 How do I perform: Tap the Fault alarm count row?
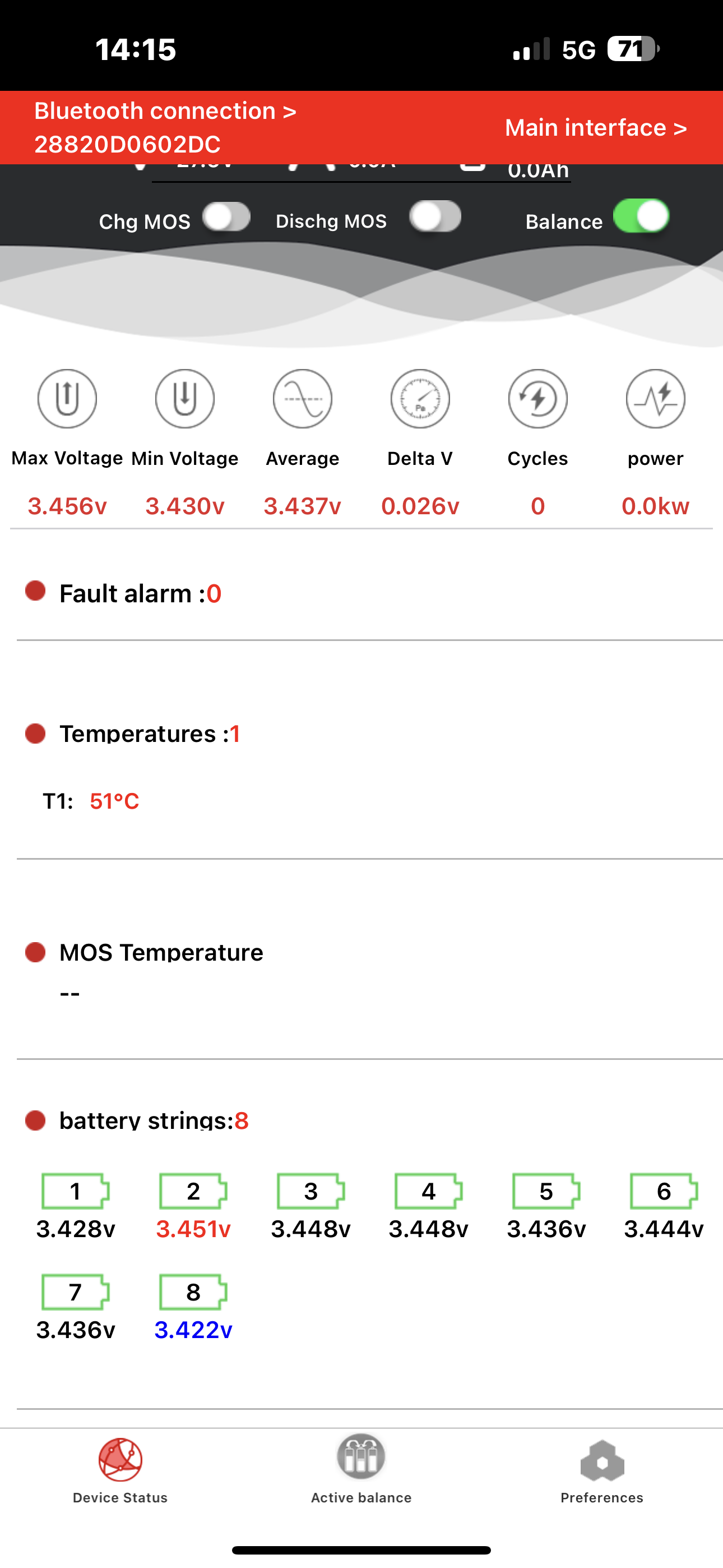pyautogui.click(x=140, y=593)
